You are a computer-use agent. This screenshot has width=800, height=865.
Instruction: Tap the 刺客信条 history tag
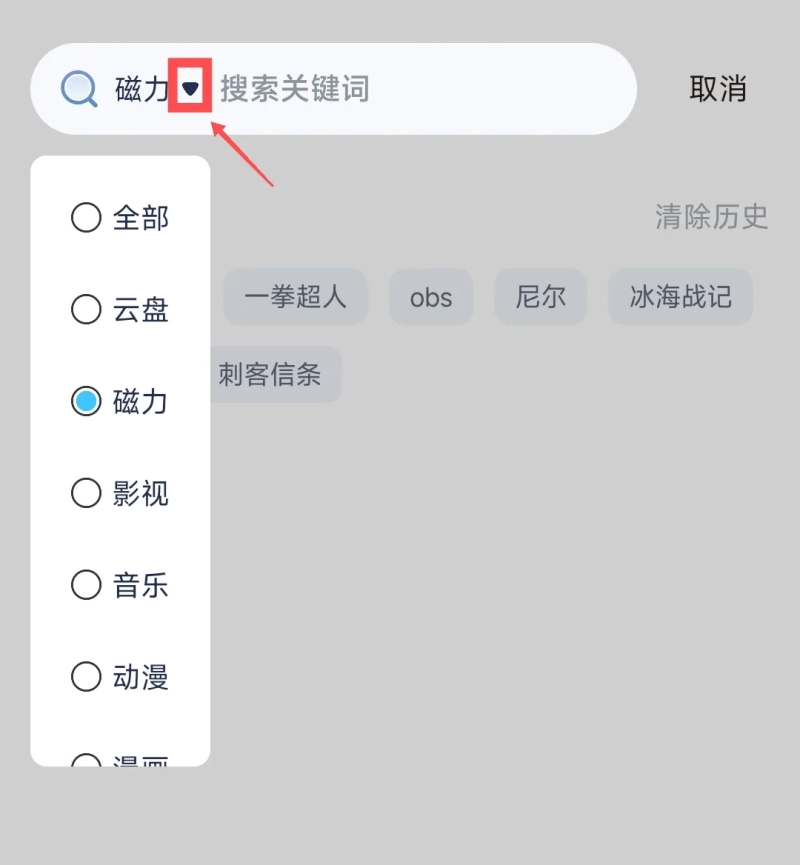[x=276, y=375]
